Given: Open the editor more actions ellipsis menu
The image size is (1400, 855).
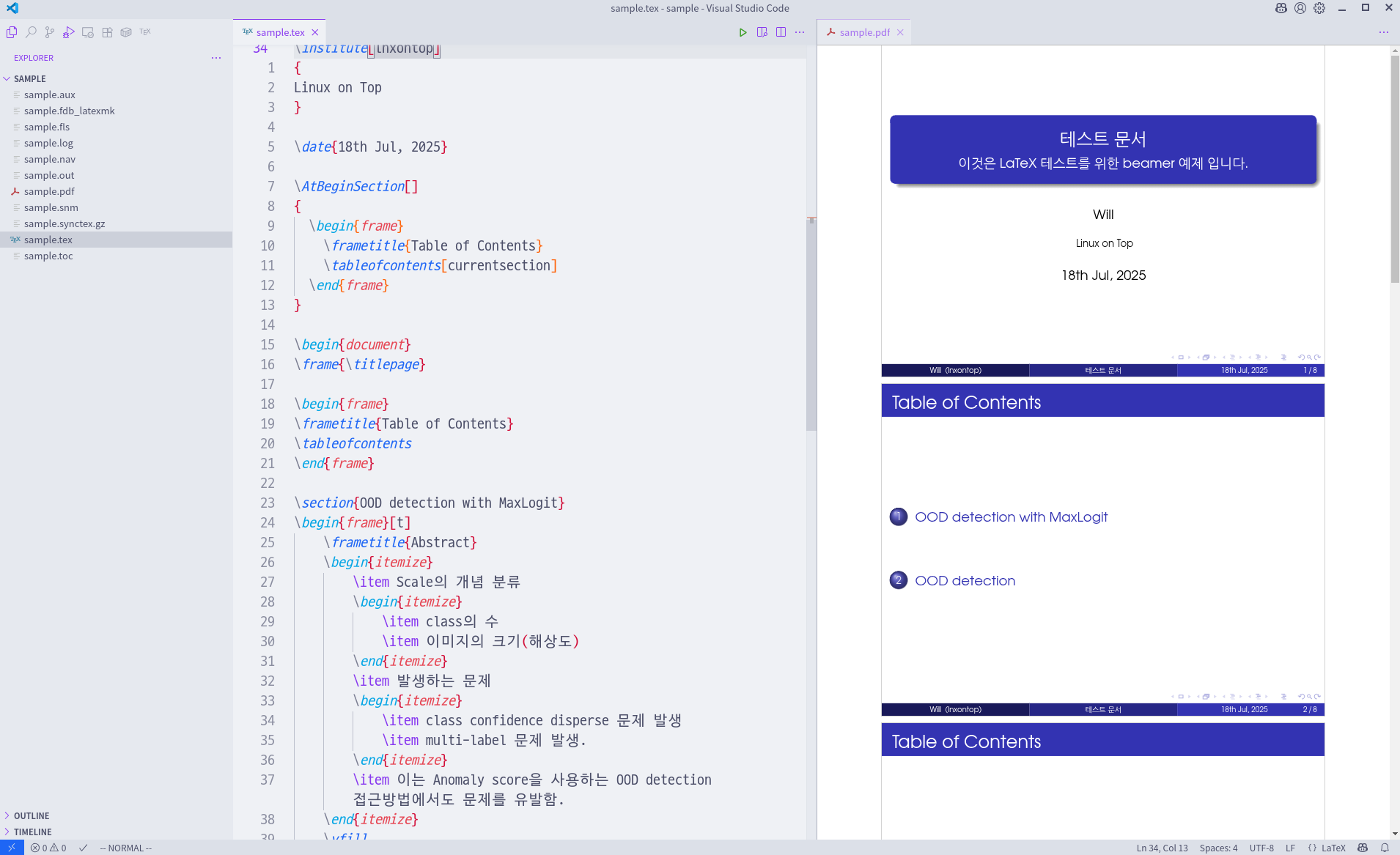Looking at the screenshot, I should (x=800, y=32).
